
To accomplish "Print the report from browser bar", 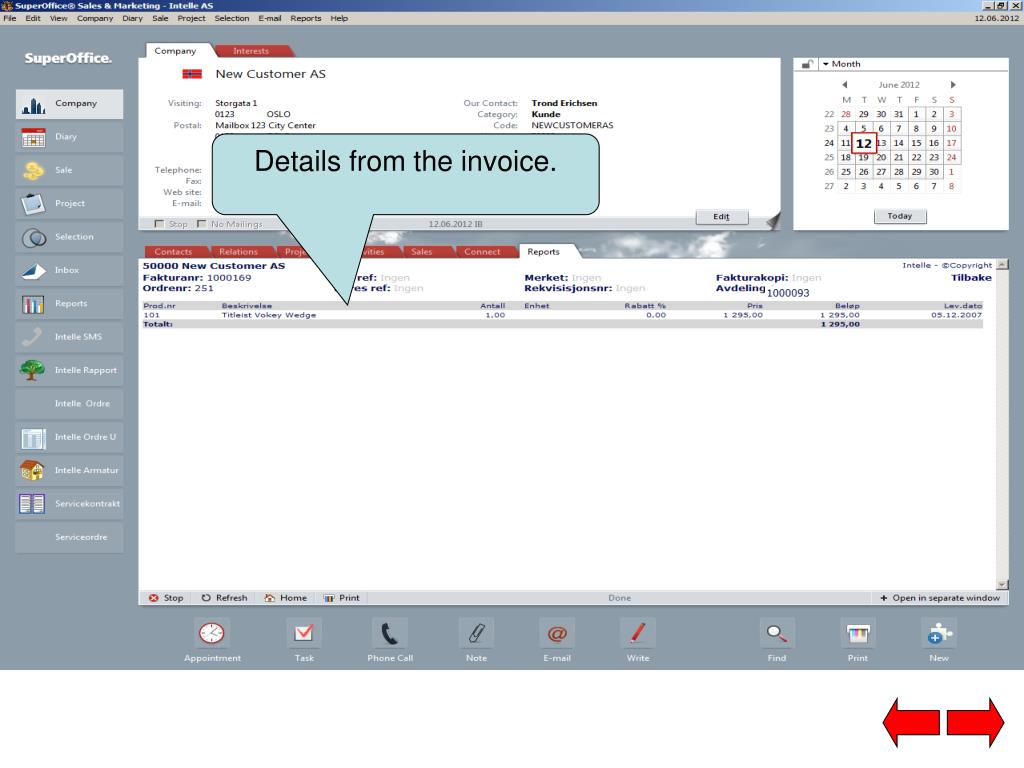I will pos(342,598).
